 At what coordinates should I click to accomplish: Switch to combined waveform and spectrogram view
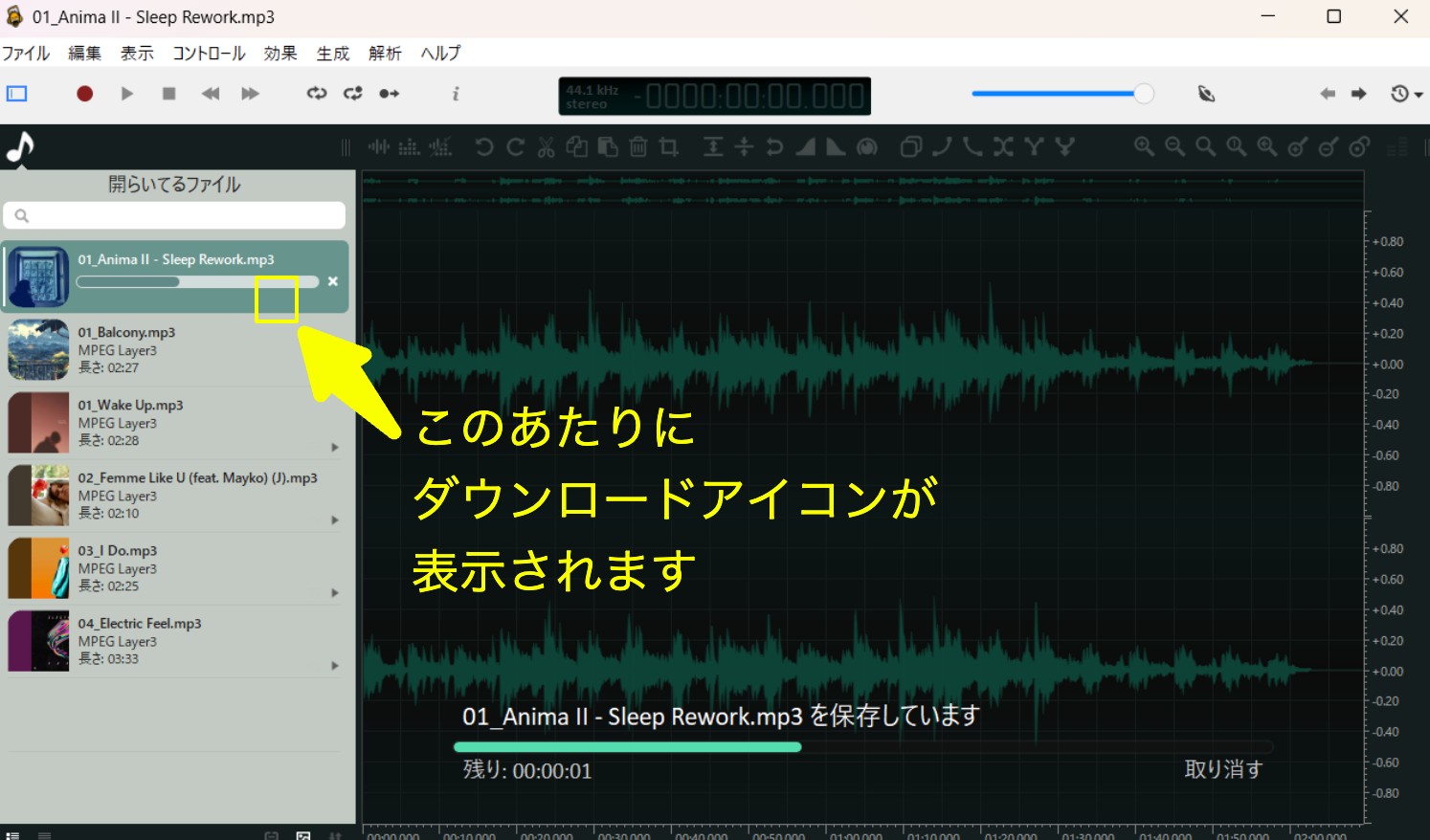click(440, 146)
